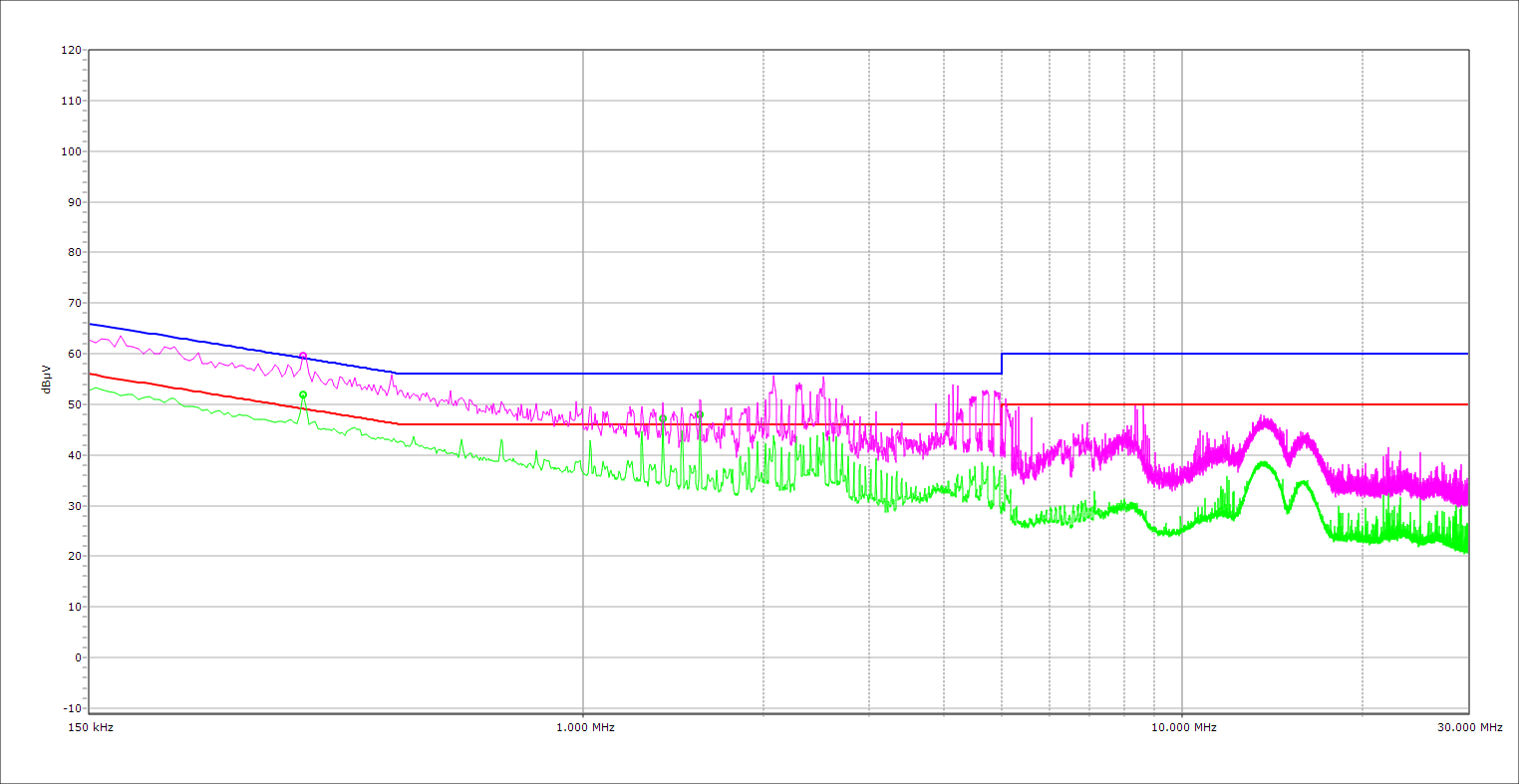Select the 100 value on the y-axis
This screenshot has width=1519, height=784.
(71, 151)
